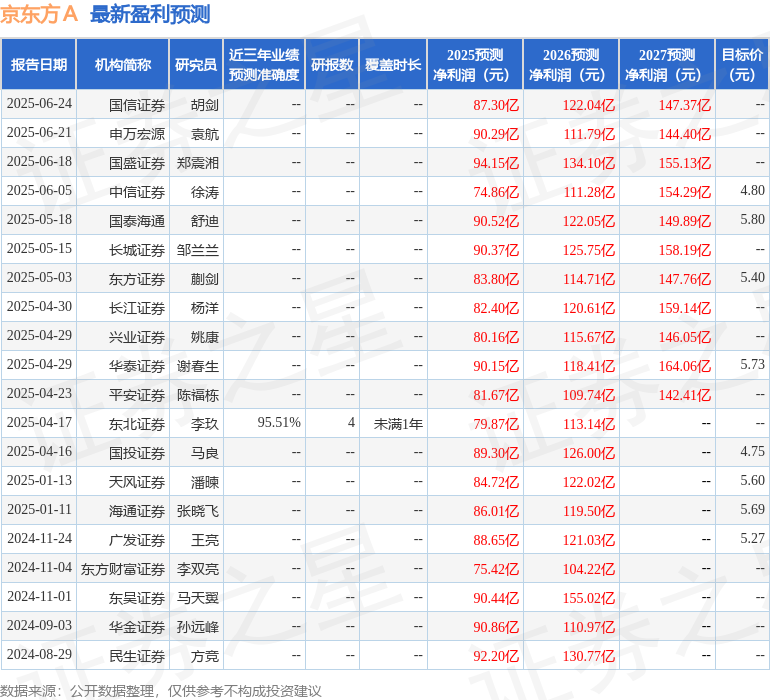Click the 未满1年 coverage duration cell
The image size is (770, 700).
[x=398, y=423]
